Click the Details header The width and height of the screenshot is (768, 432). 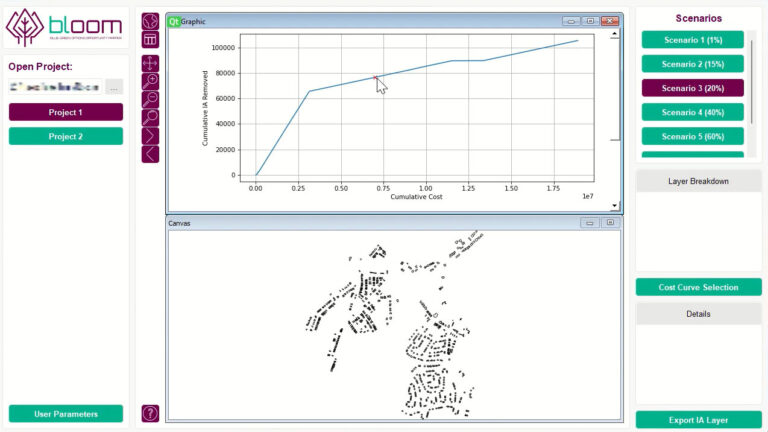(698, 314)
